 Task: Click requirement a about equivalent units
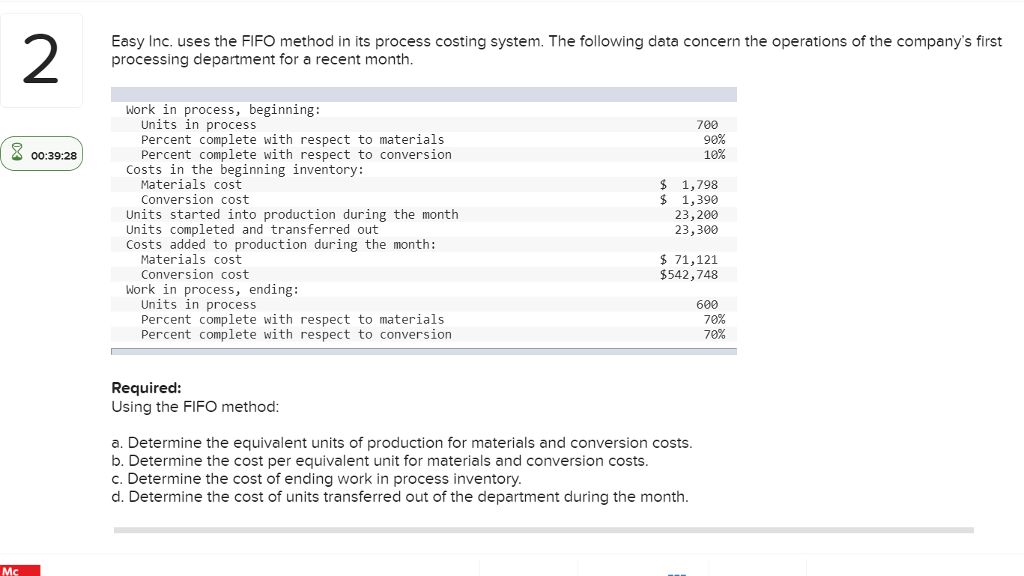tap(401, 443)
